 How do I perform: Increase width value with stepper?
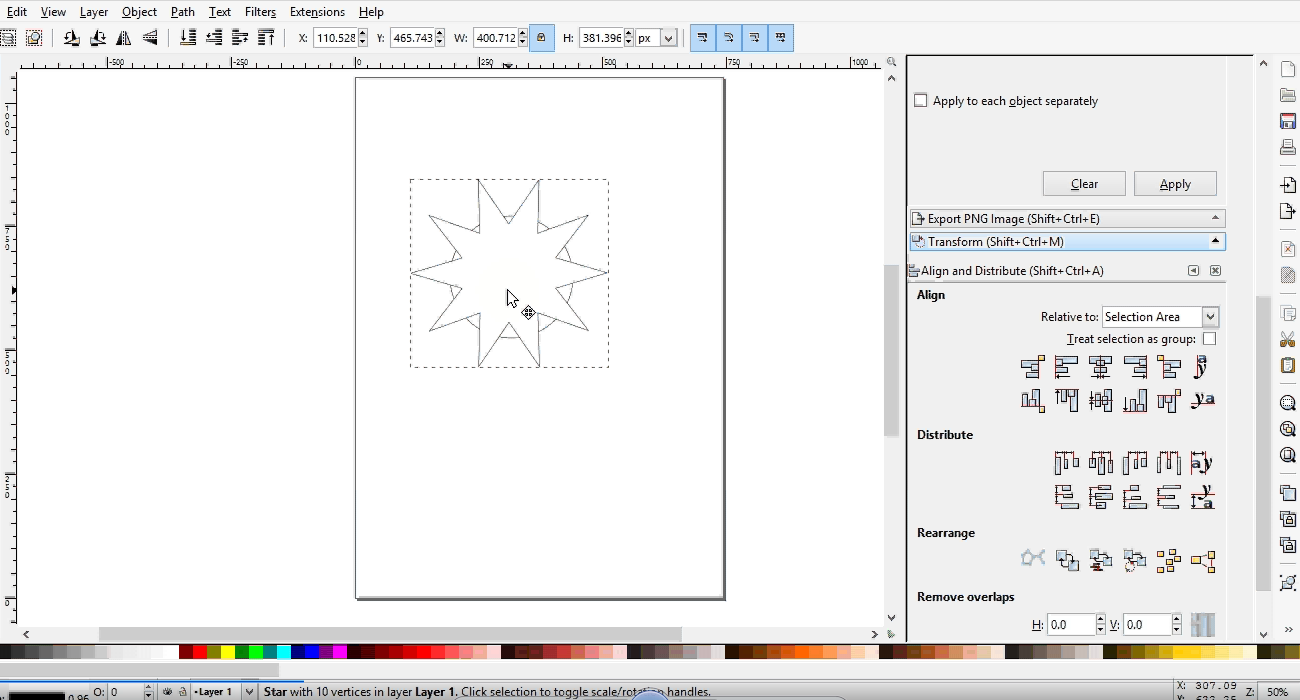(x=522, y=33)
